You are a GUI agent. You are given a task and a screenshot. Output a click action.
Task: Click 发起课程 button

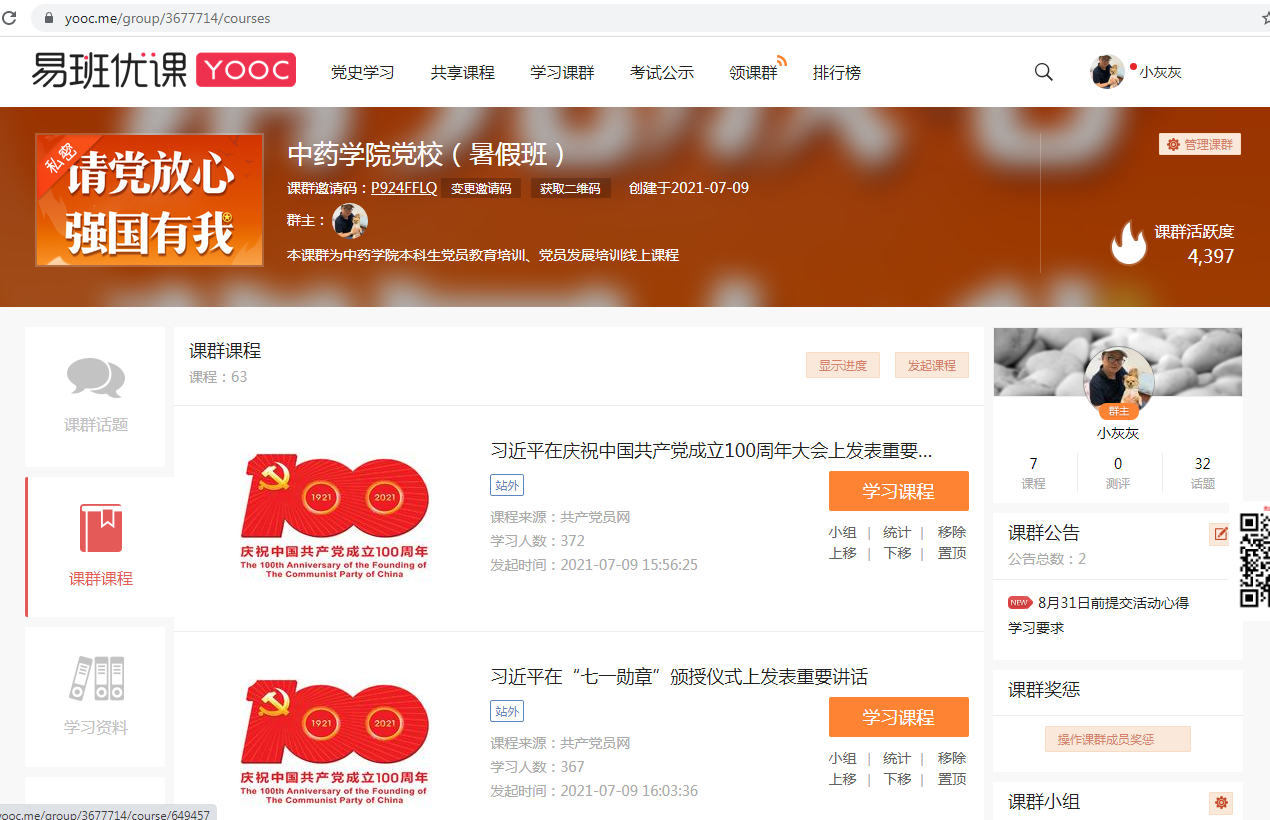tap(931, 365)
